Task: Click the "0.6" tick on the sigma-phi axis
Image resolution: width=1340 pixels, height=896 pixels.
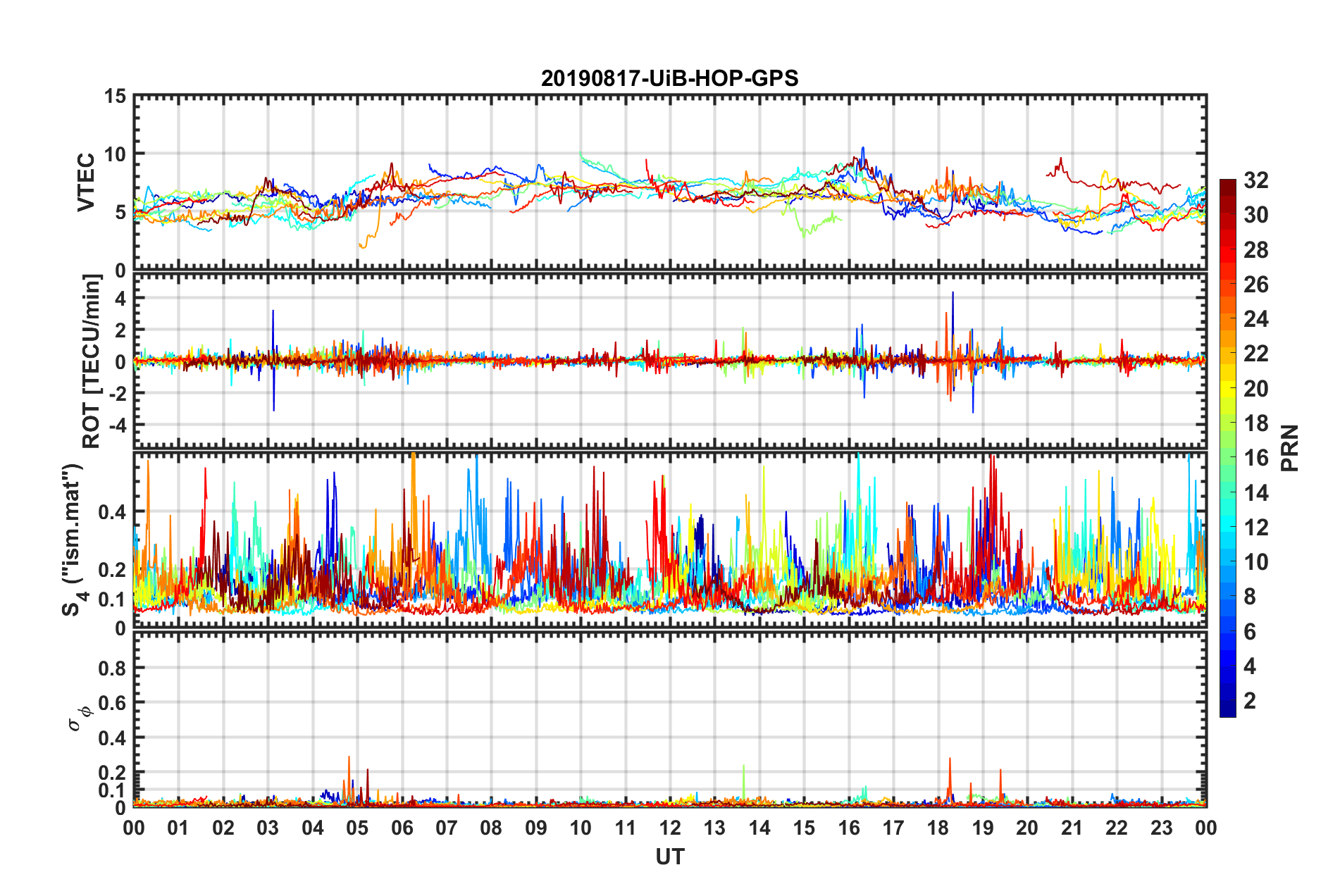Action: [x=112, y=702]
